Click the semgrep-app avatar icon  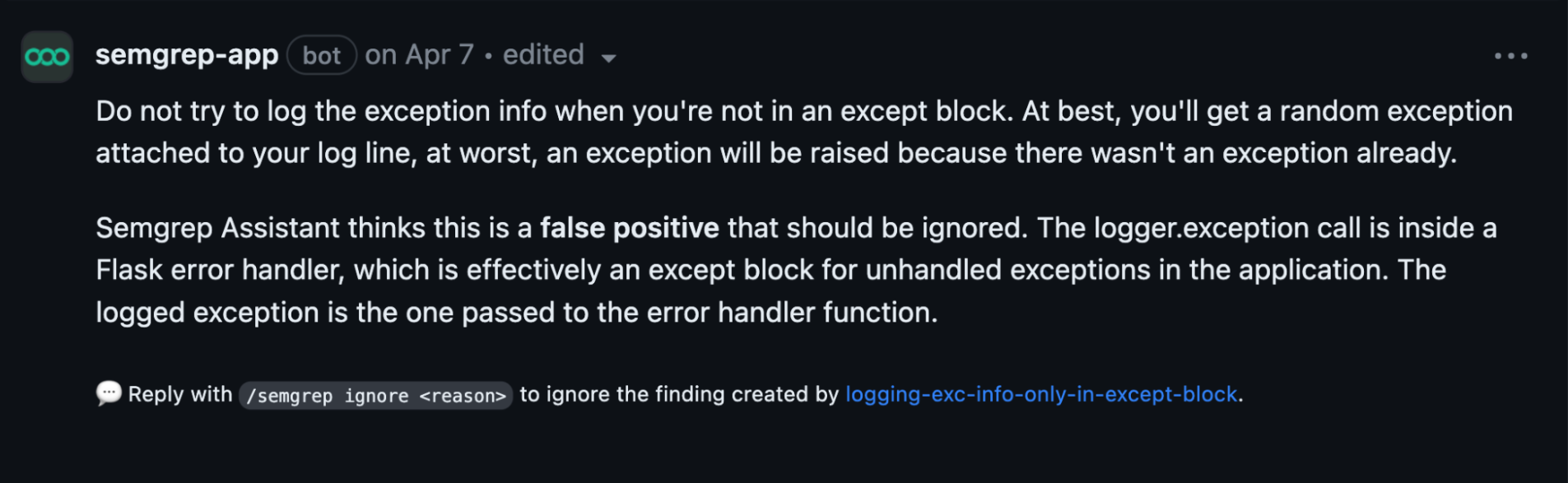tap(47, 57)
